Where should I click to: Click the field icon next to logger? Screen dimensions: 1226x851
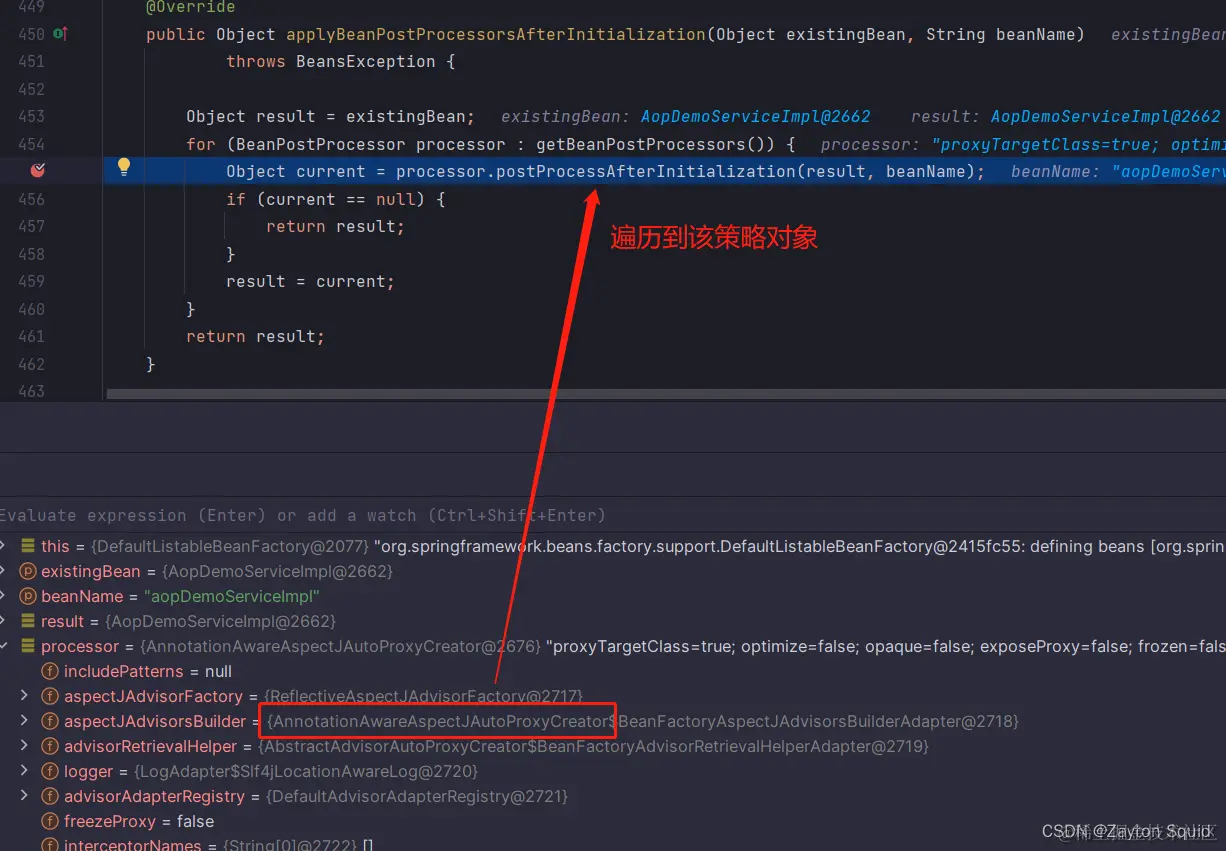(x=50, y=771)
